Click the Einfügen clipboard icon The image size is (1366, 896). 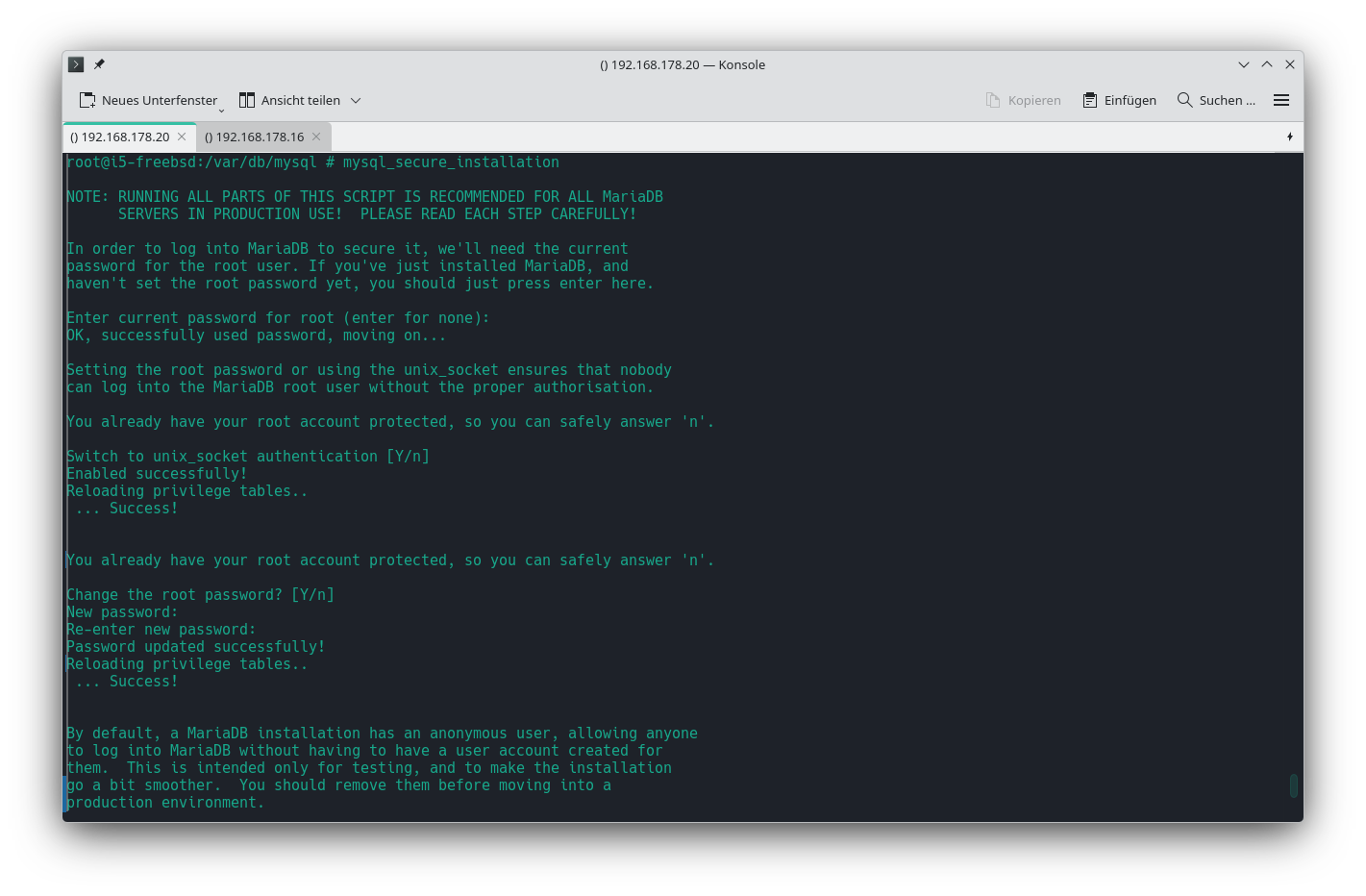click(x=1090, y=100)
